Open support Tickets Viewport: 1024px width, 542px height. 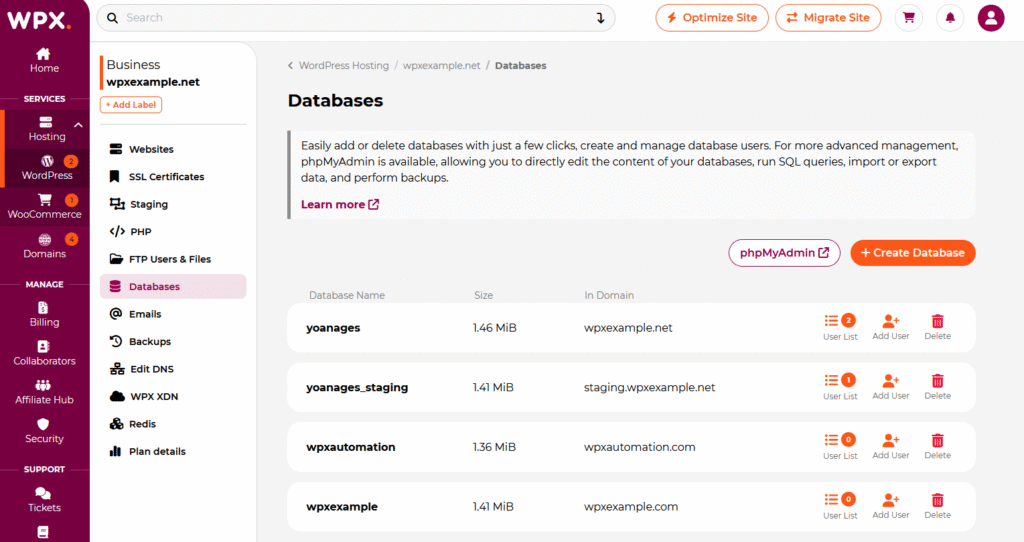click(44, 500)
